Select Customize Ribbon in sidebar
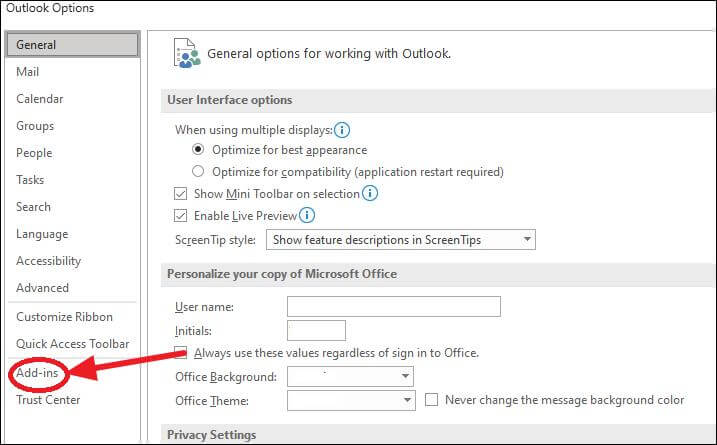The image size is (717, 445). tap(64, 316)
